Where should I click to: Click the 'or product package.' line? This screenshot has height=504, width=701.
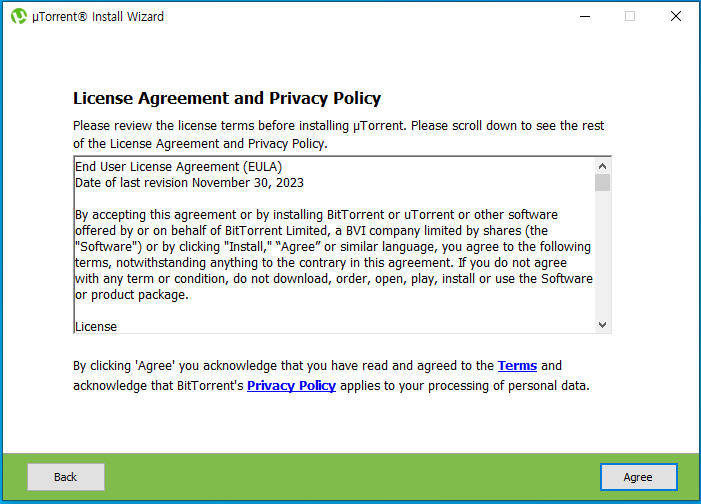pos(132,295)
